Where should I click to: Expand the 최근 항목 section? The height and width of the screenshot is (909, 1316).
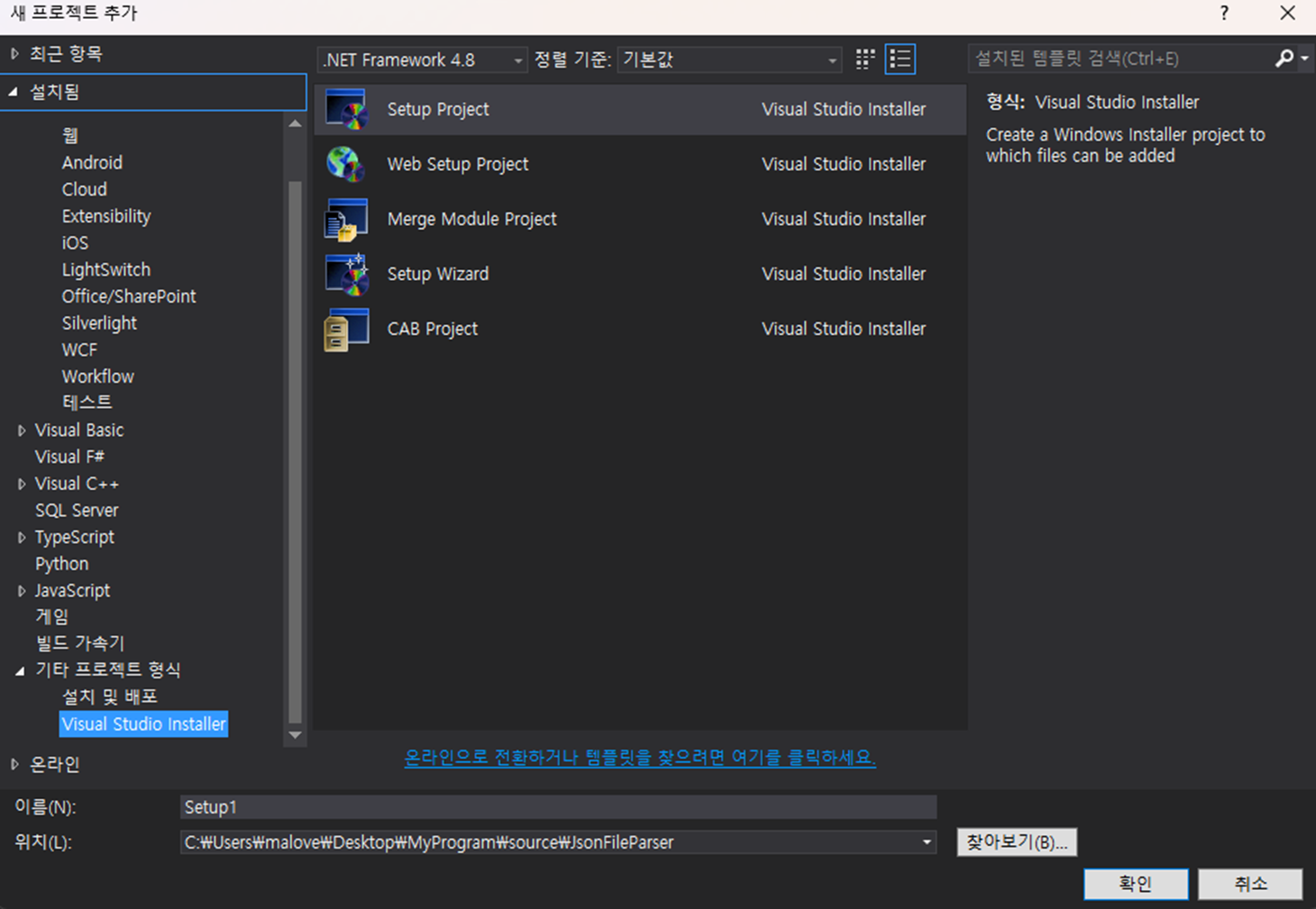click(x=14, y=54)
